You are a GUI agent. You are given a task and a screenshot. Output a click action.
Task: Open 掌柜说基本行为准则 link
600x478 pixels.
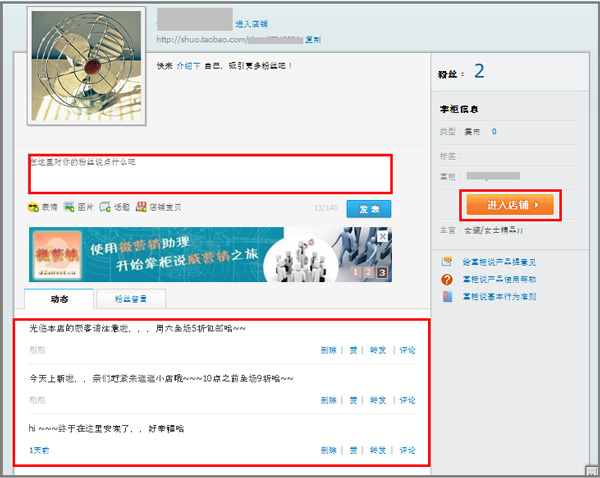click(x=499, y=297)
